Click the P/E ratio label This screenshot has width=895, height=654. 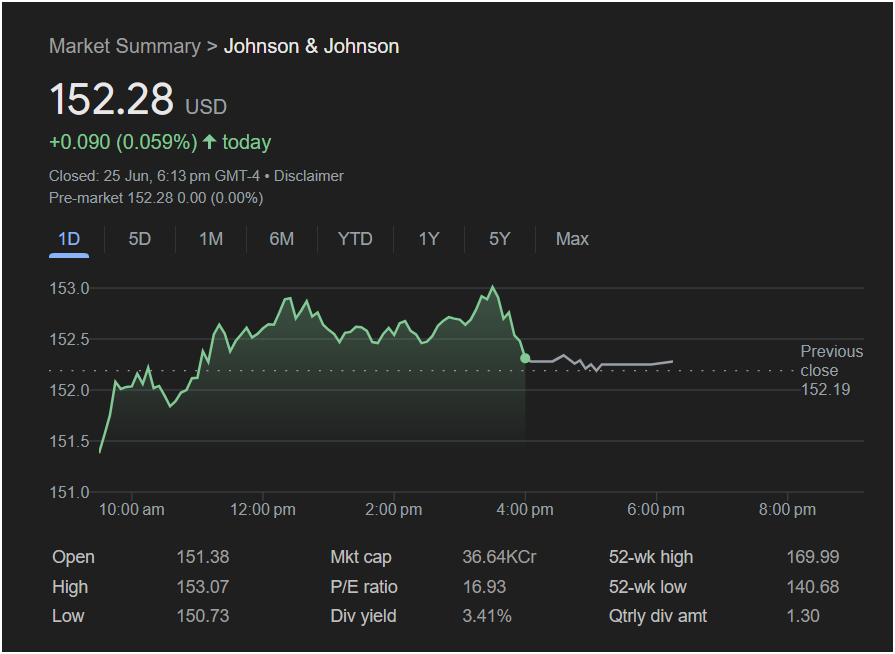tap(364, 587)
